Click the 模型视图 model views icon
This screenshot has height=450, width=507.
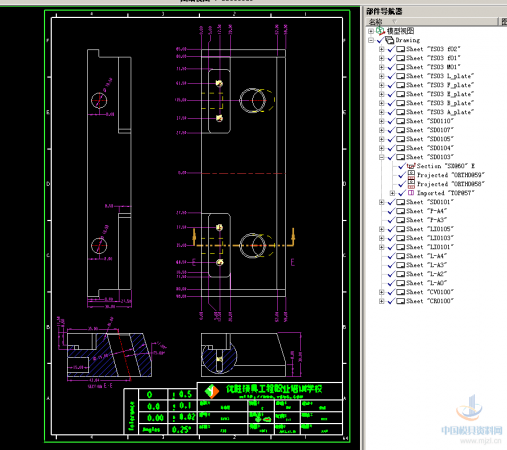[x=381, y=31]
